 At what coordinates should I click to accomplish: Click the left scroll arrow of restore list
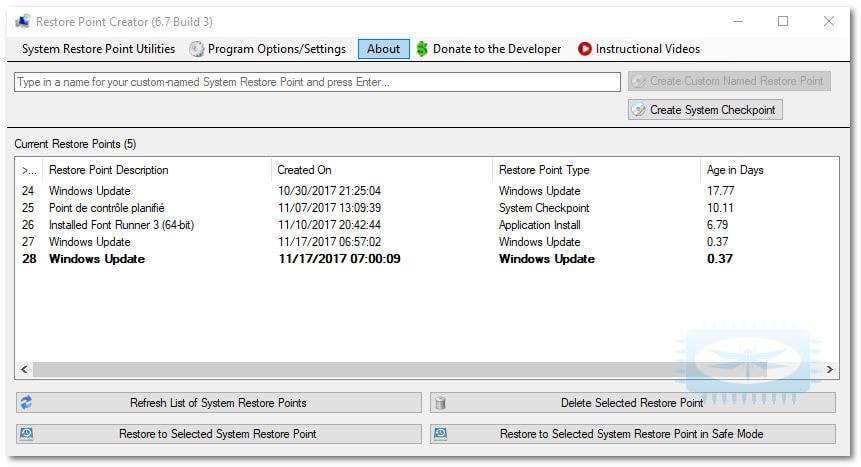[x=24, y=369]
